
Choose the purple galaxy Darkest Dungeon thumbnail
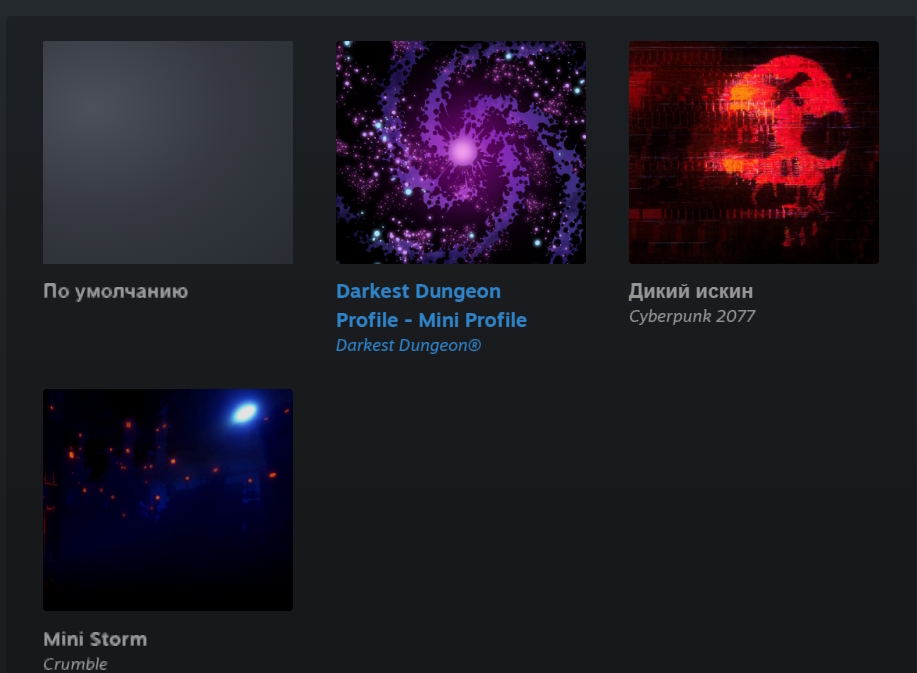tap(461, 152)
